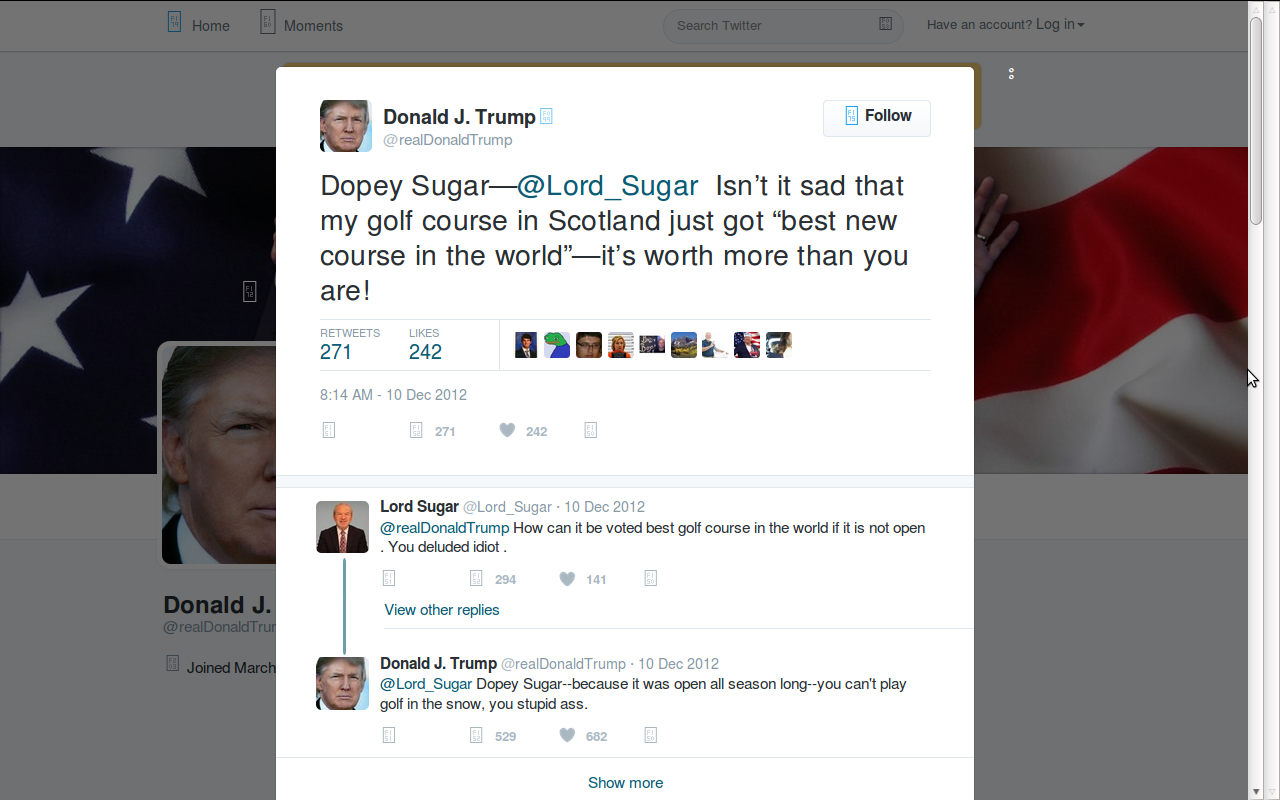Screen dimensions: 1280x800
Task: Show more replies in the thread
Action: 625,782
